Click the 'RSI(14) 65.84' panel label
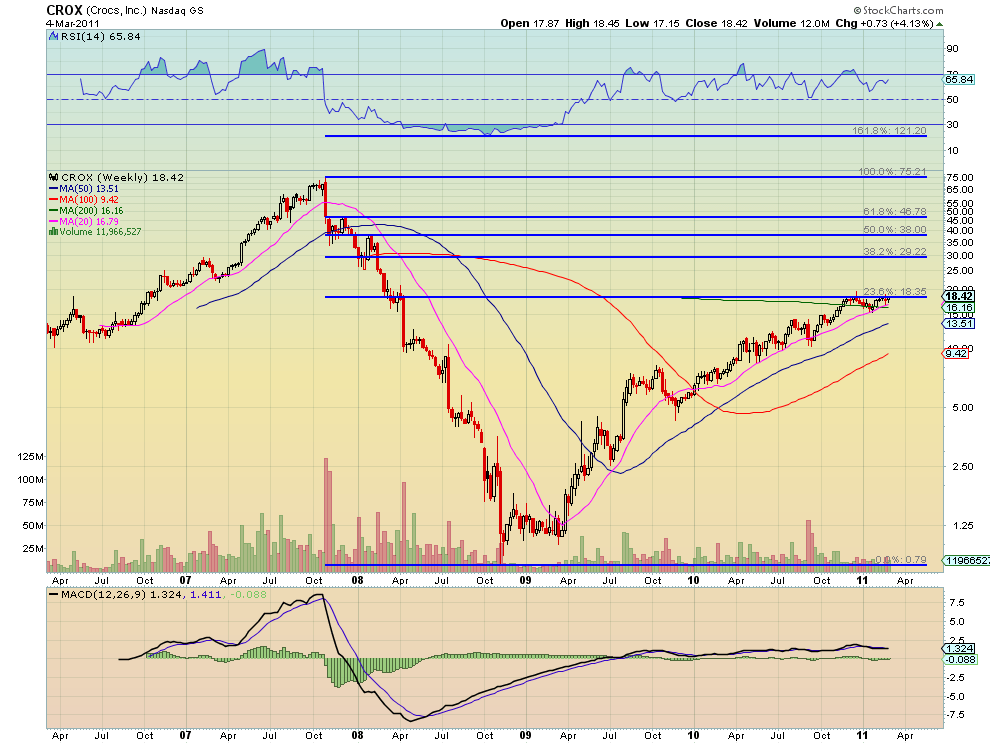 [x=100, y=37]
